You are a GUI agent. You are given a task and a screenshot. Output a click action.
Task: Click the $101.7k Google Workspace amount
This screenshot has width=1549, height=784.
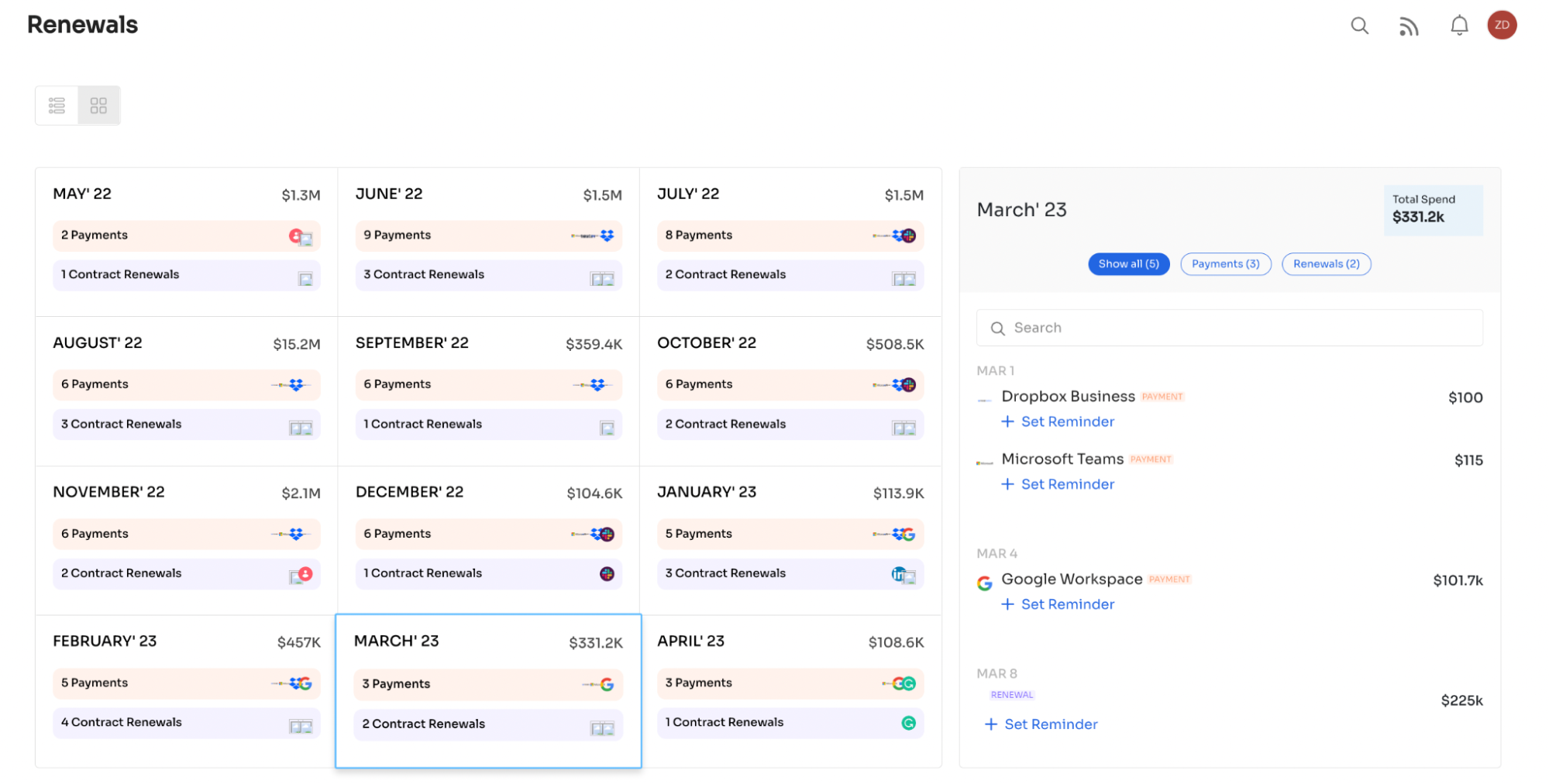1458,581
